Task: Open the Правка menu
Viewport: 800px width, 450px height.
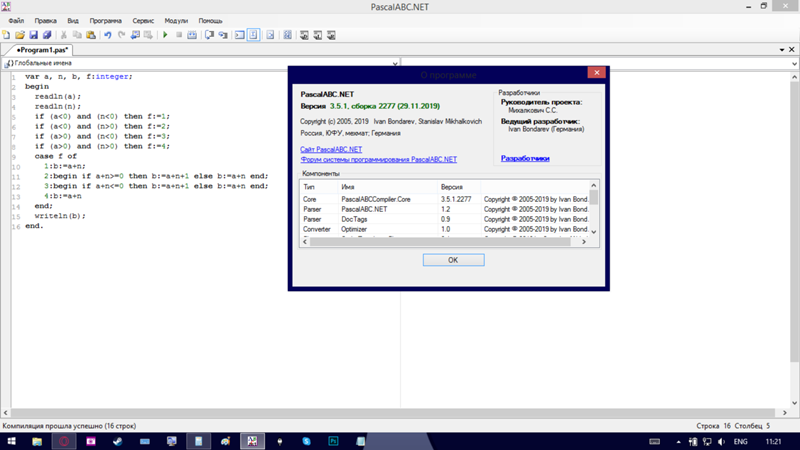Action: [x=45, y=21]
